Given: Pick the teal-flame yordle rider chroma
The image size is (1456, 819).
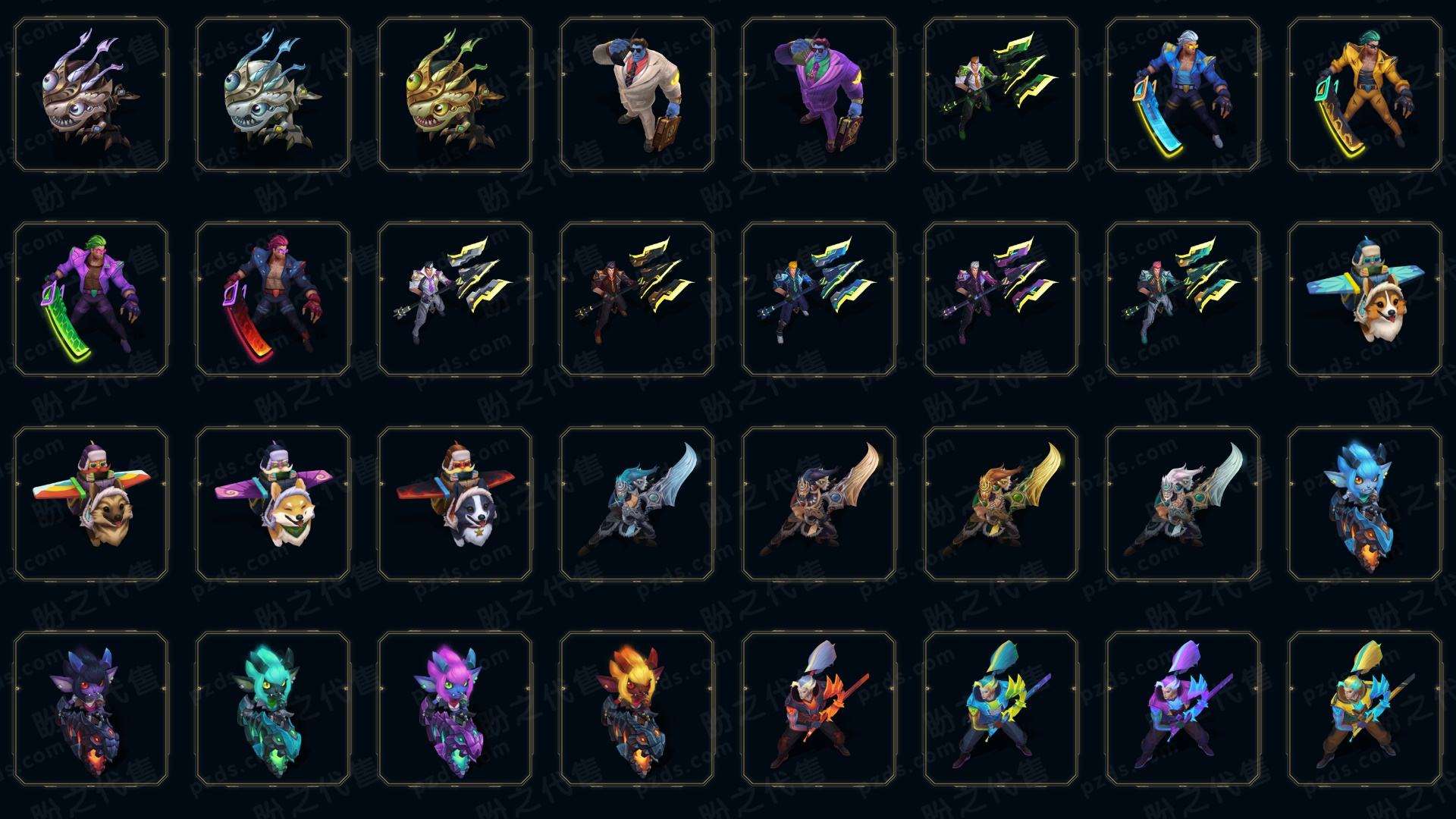Looking at the screenshot, I should pos(273,708).
